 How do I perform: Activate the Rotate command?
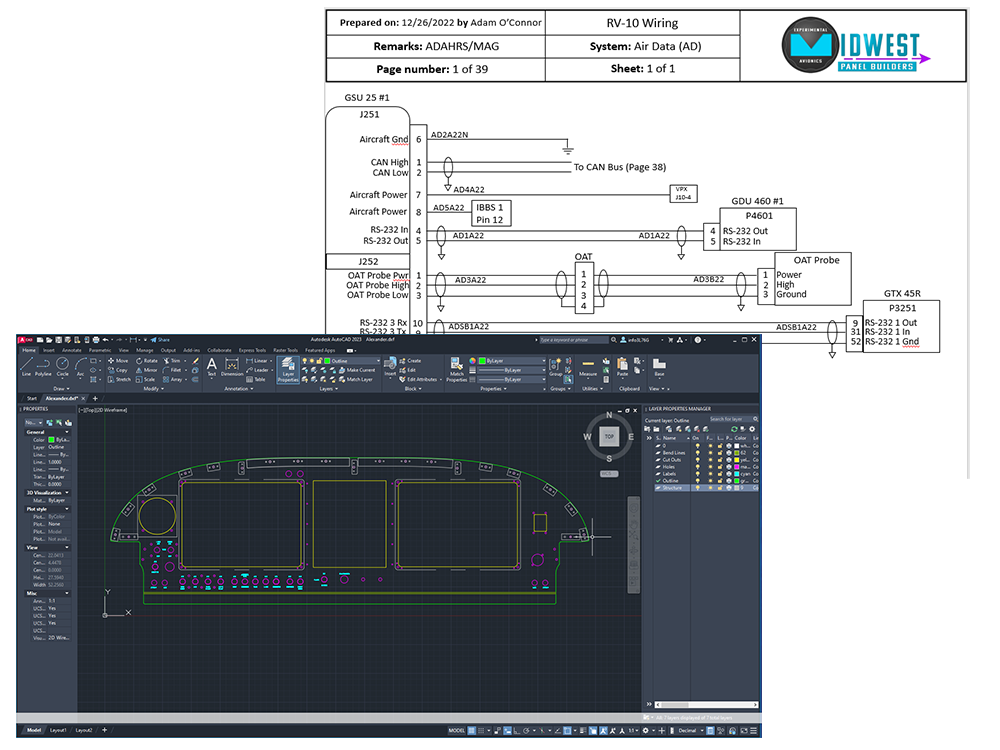pos(147,361)
